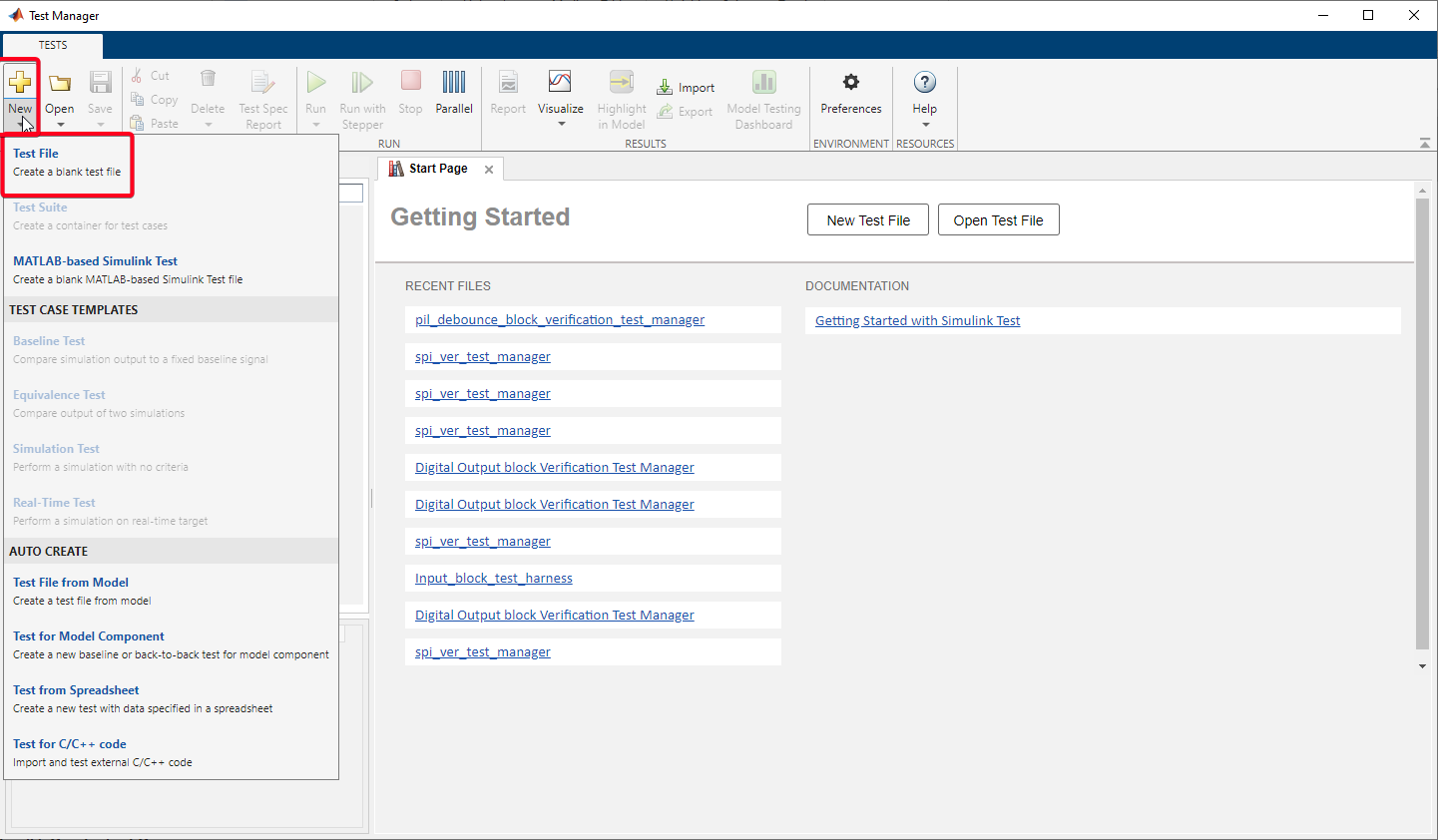Open pil_debounce_block_verification_test_manager recent file
This screenshot has height=840, width=1438.
click(560, 320)
